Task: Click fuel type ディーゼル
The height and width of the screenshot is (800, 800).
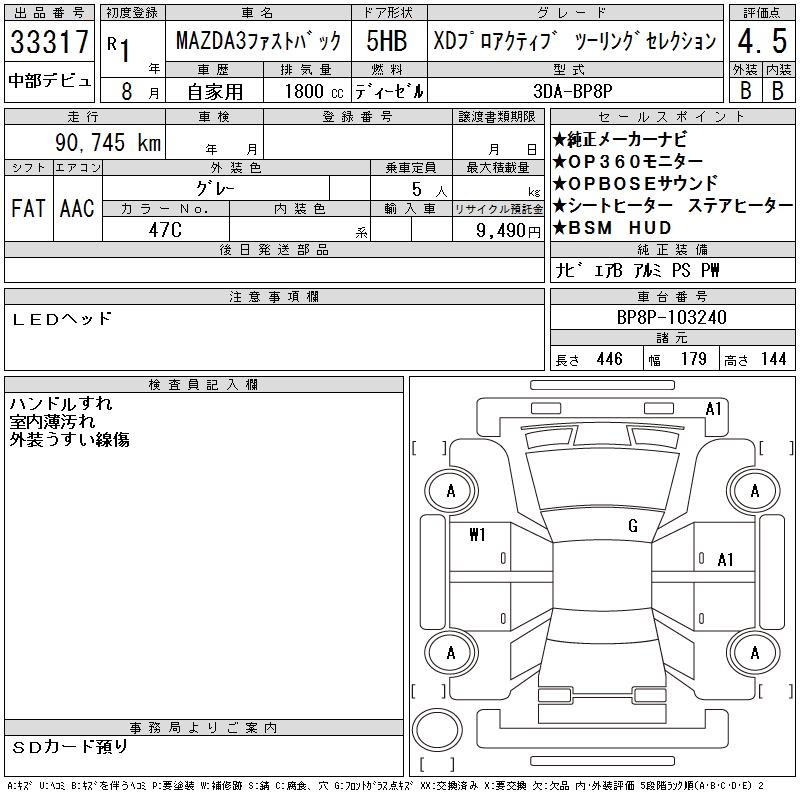Action: (389, 91)
